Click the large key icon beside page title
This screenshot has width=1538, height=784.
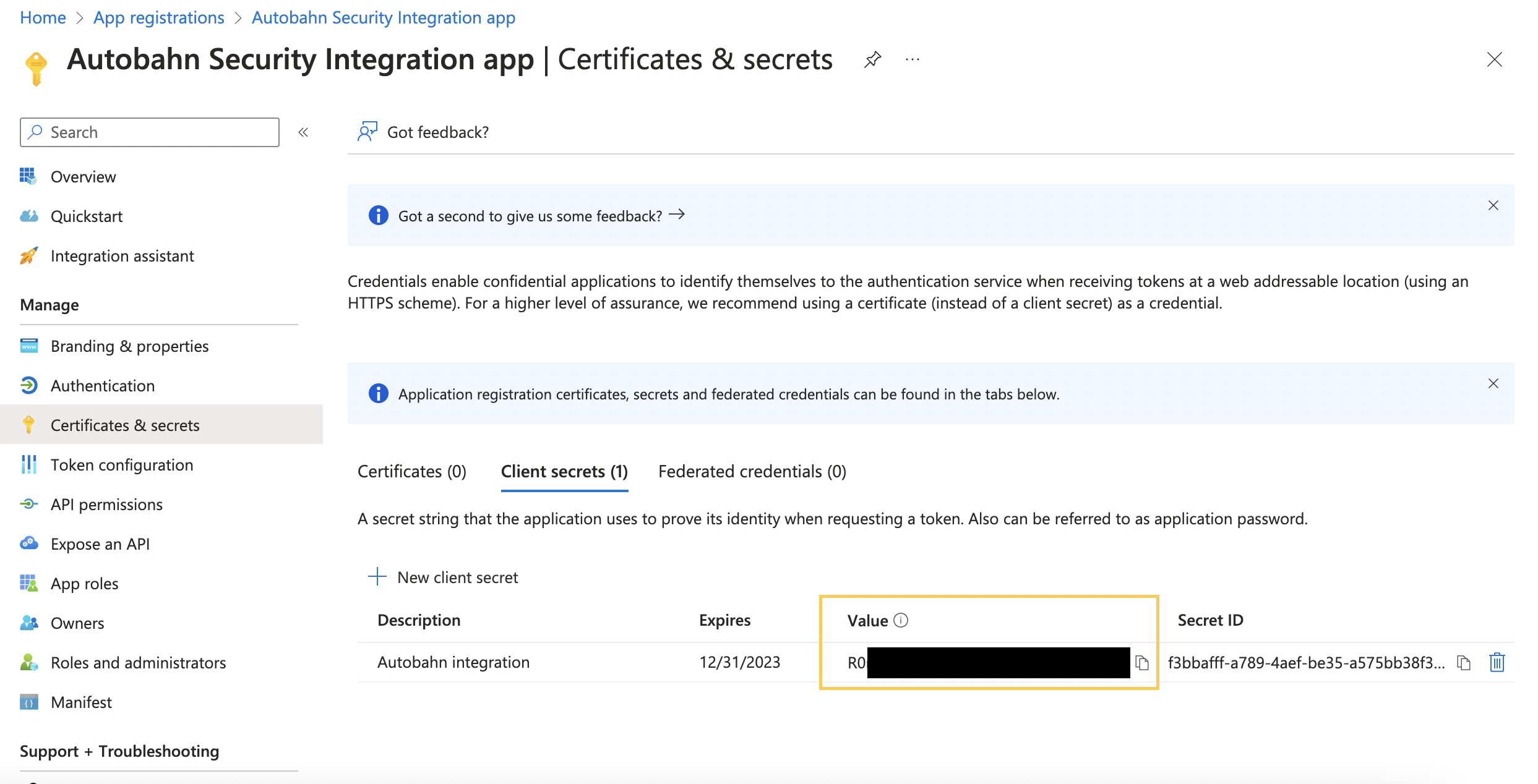(36, 69)
